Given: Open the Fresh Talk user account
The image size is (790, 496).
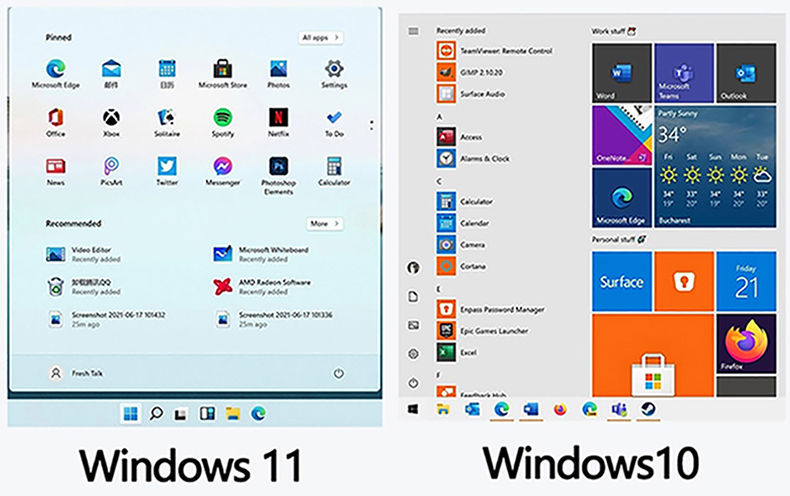Looking at the screenshot, I should click(76, 374).
